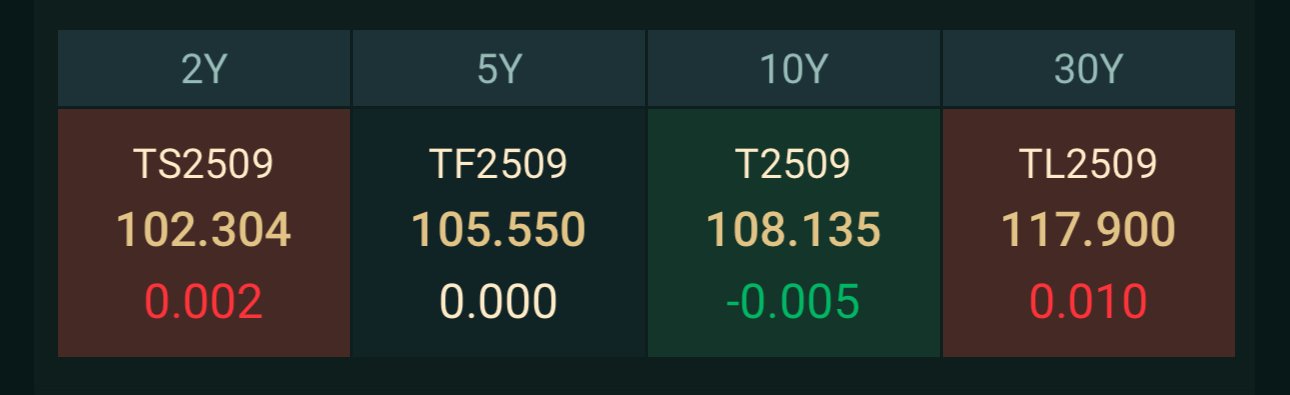Click the TL2509 symbol label
This screenshot has width=1290, height=395.
[1089, 164]
